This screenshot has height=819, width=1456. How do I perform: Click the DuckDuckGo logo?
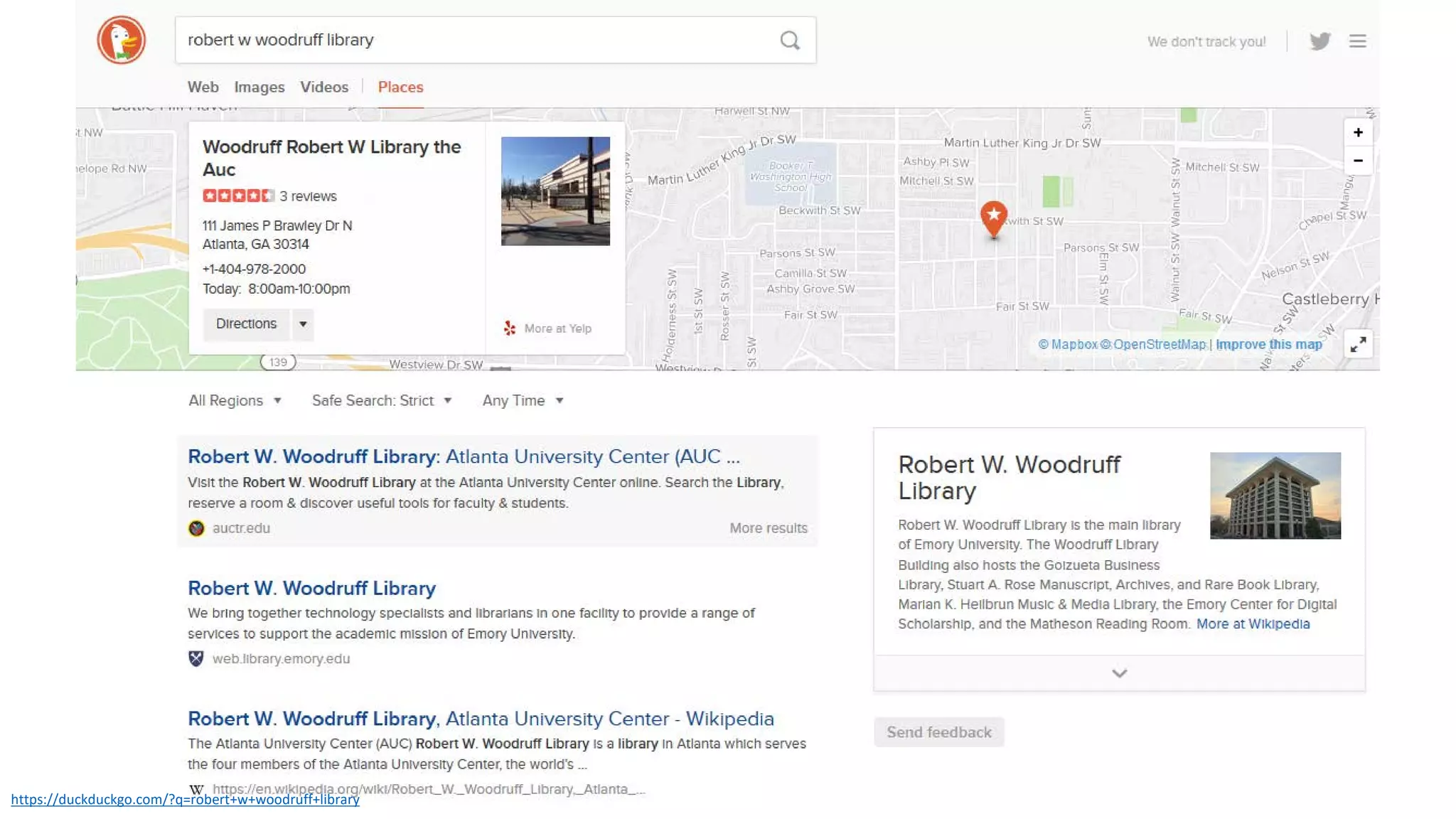coord(122,40)
